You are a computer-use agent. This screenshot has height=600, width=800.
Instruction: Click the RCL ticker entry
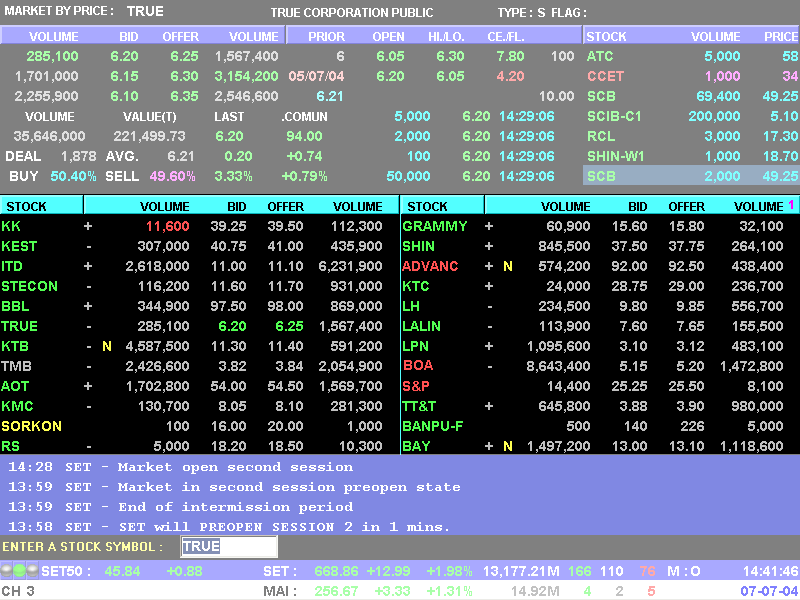[x=601, y=136]
